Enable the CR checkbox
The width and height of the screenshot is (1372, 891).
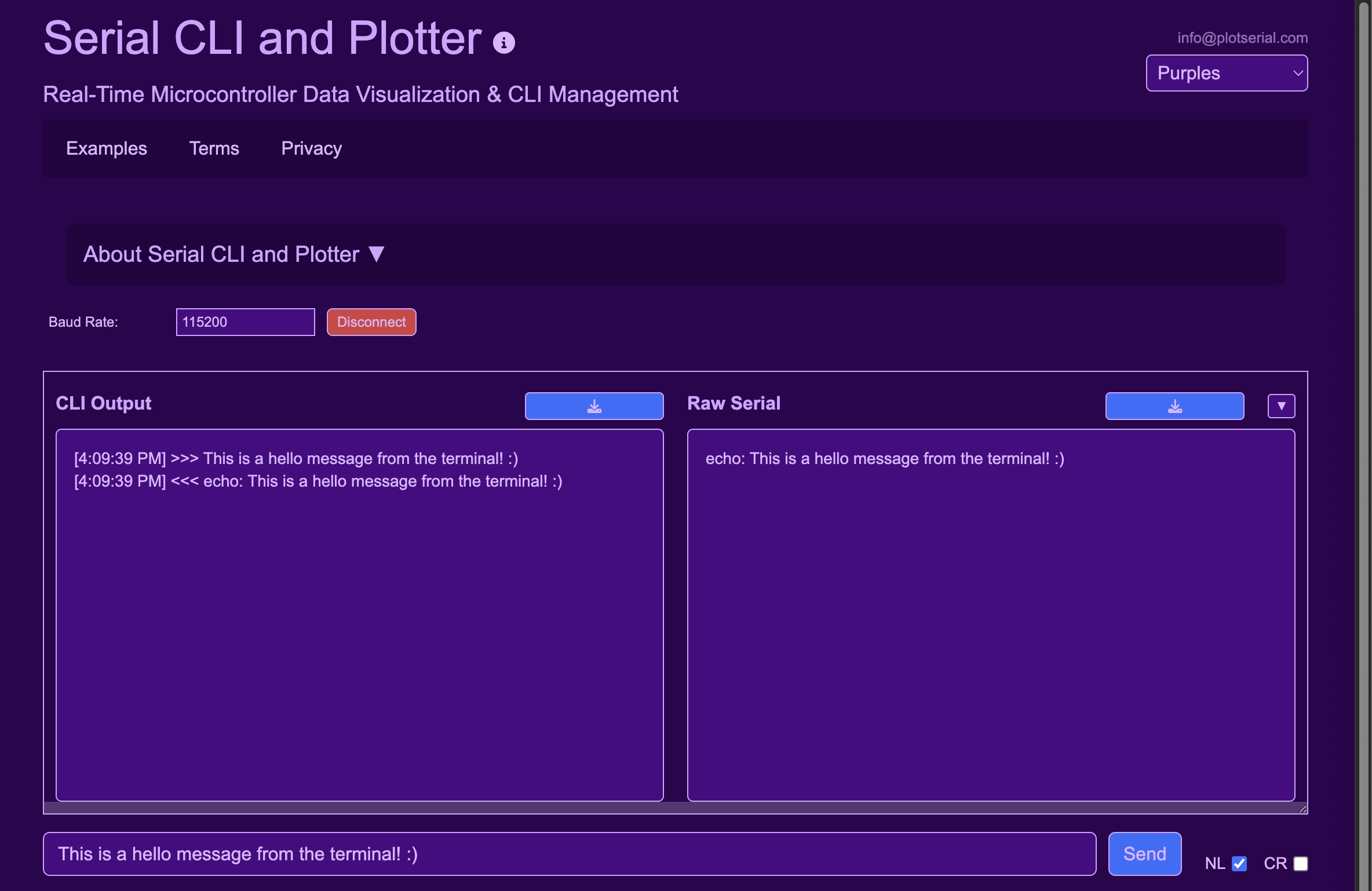(x=1301, y=864)
